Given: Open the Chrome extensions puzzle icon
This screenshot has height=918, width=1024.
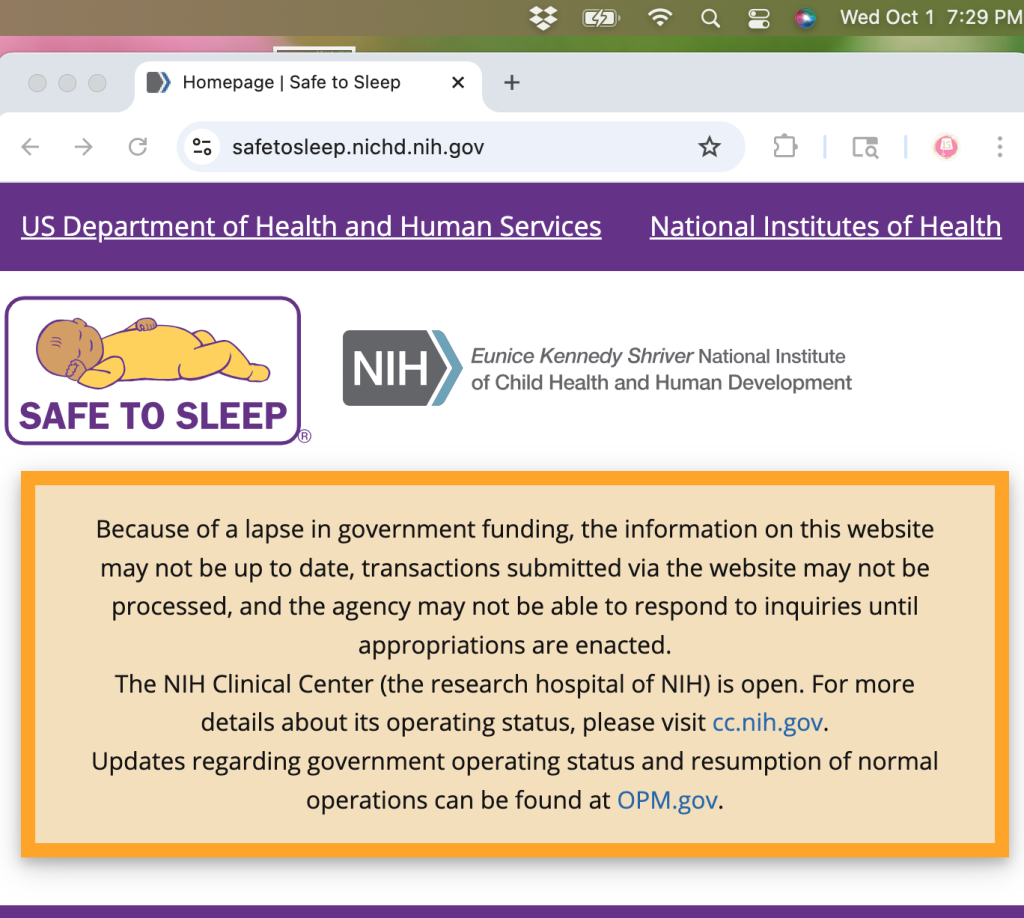Looking at the screenshot, I should coord(784,146).
